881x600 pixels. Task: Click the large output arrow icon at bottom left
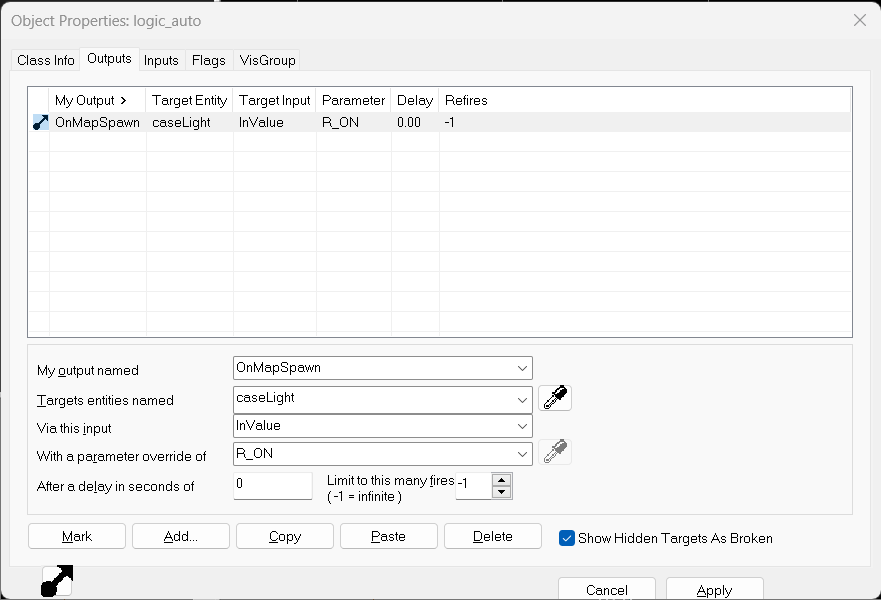click(57, 582)
